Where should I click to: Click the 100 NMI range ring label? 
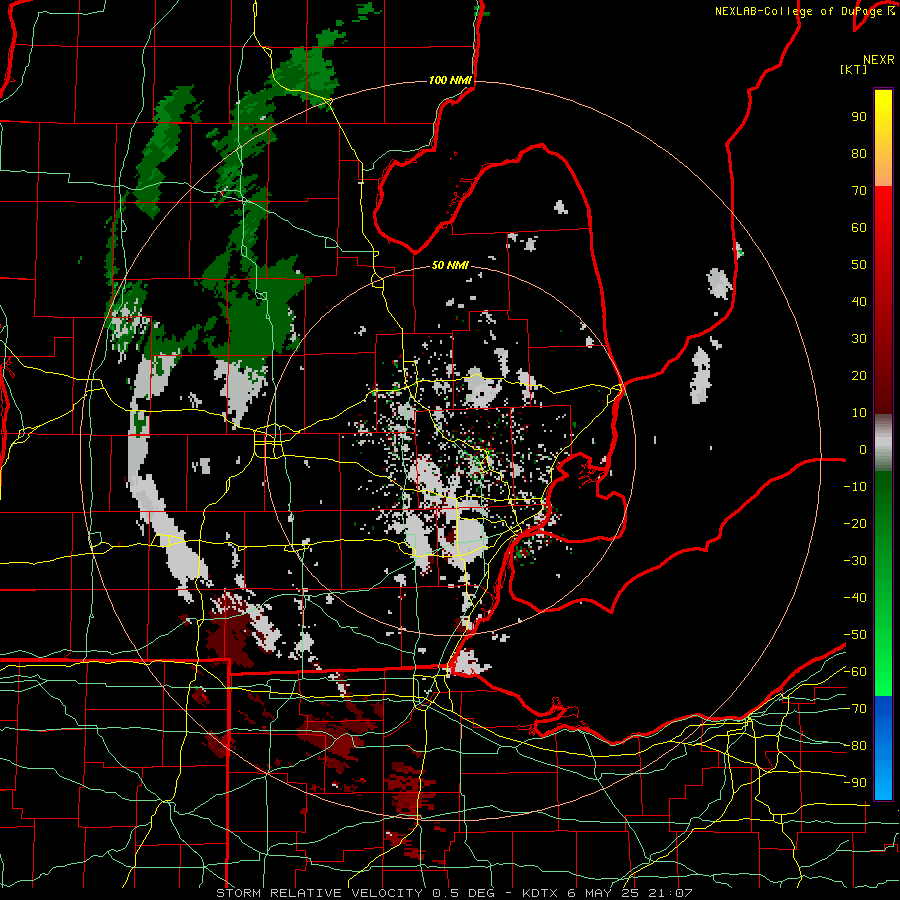[x=450, y=80]
